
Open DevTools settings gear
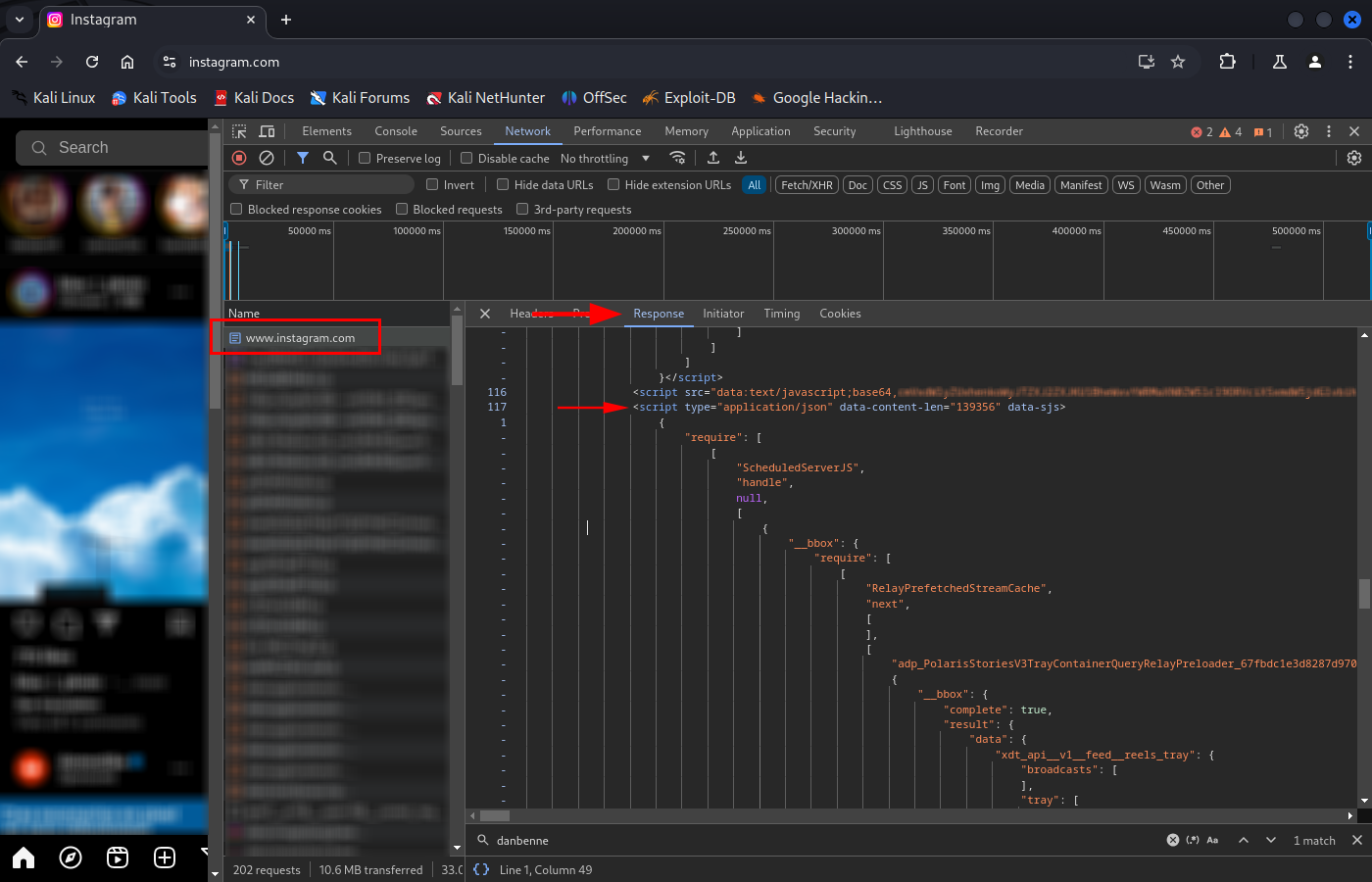1301,131
